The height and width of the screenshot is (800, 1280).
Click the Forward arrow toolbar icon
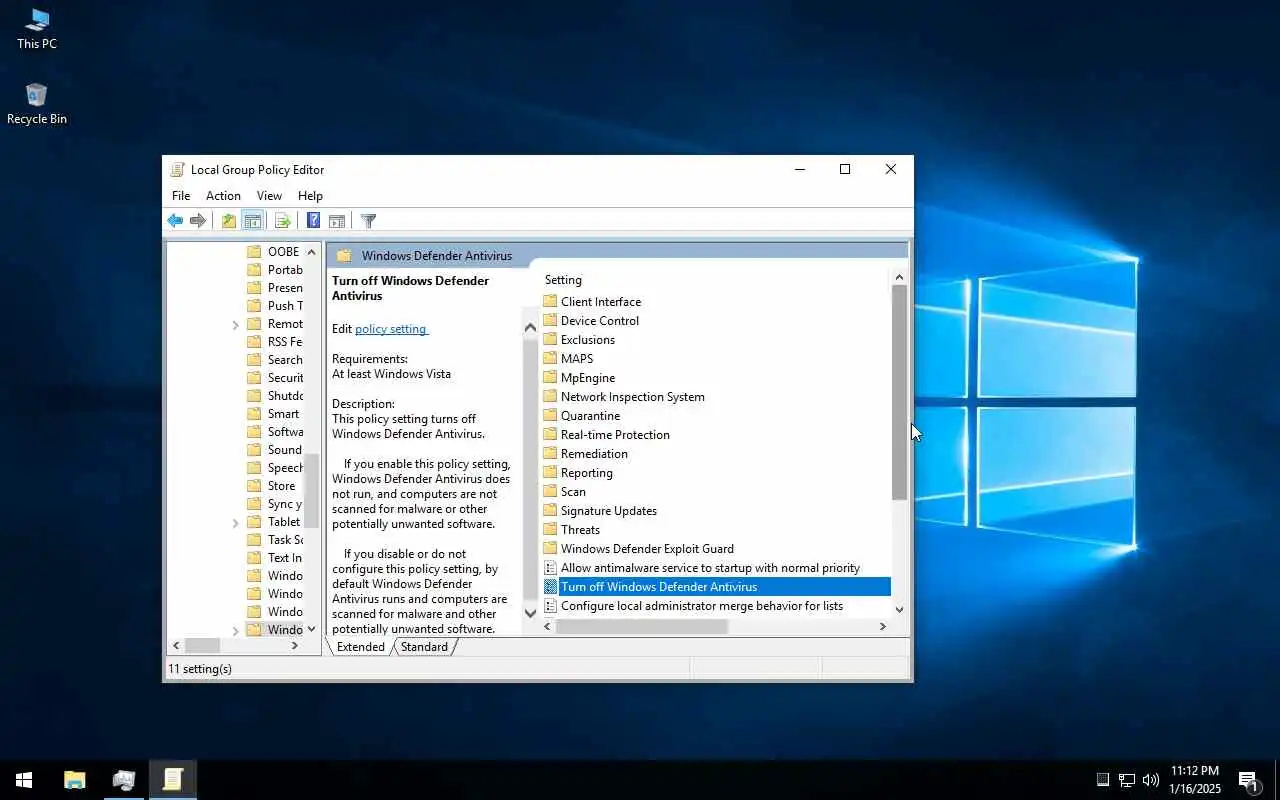[x=198, y=221]
